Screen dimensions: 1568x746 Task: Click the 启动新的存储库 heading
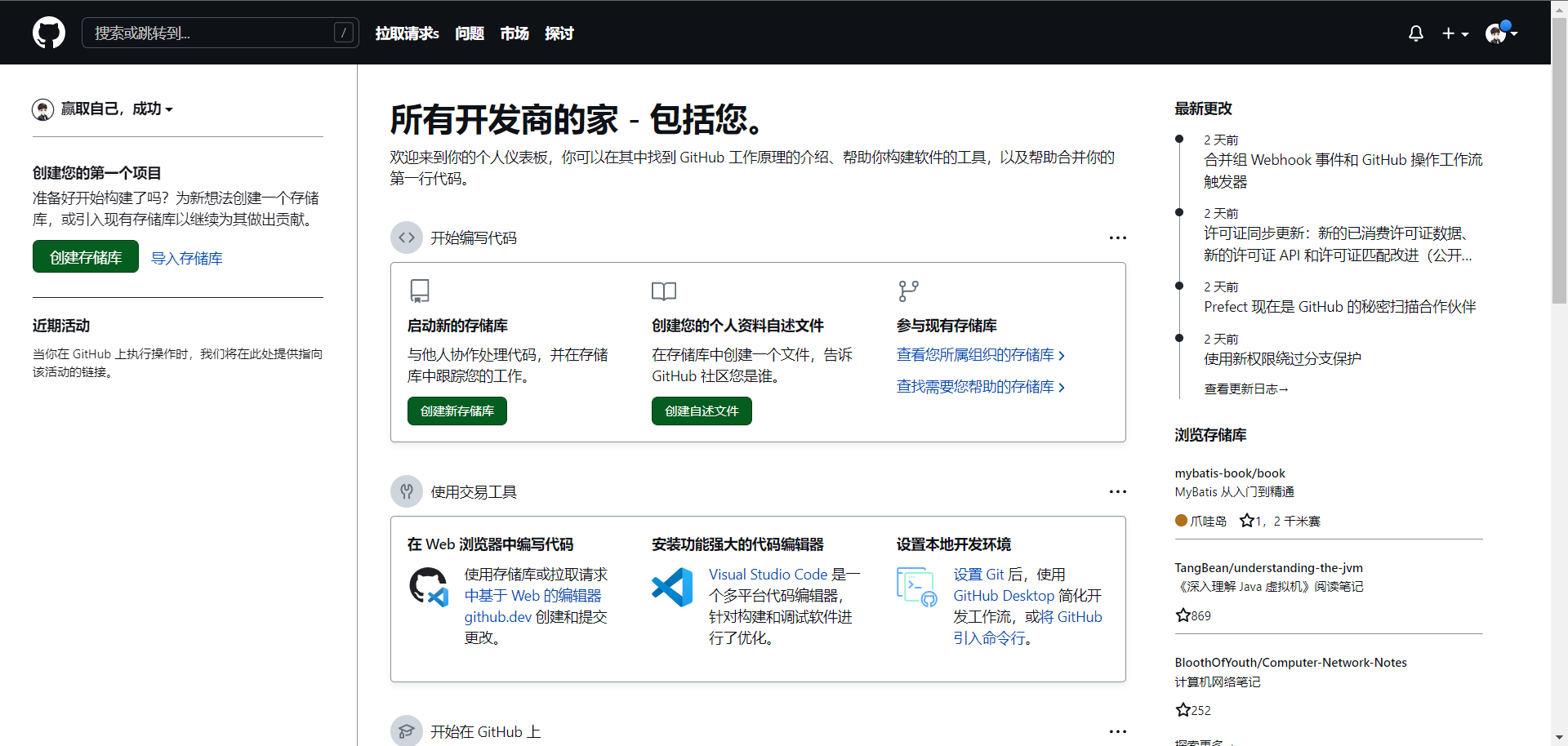pyautogui.click(x=457, y=326)
